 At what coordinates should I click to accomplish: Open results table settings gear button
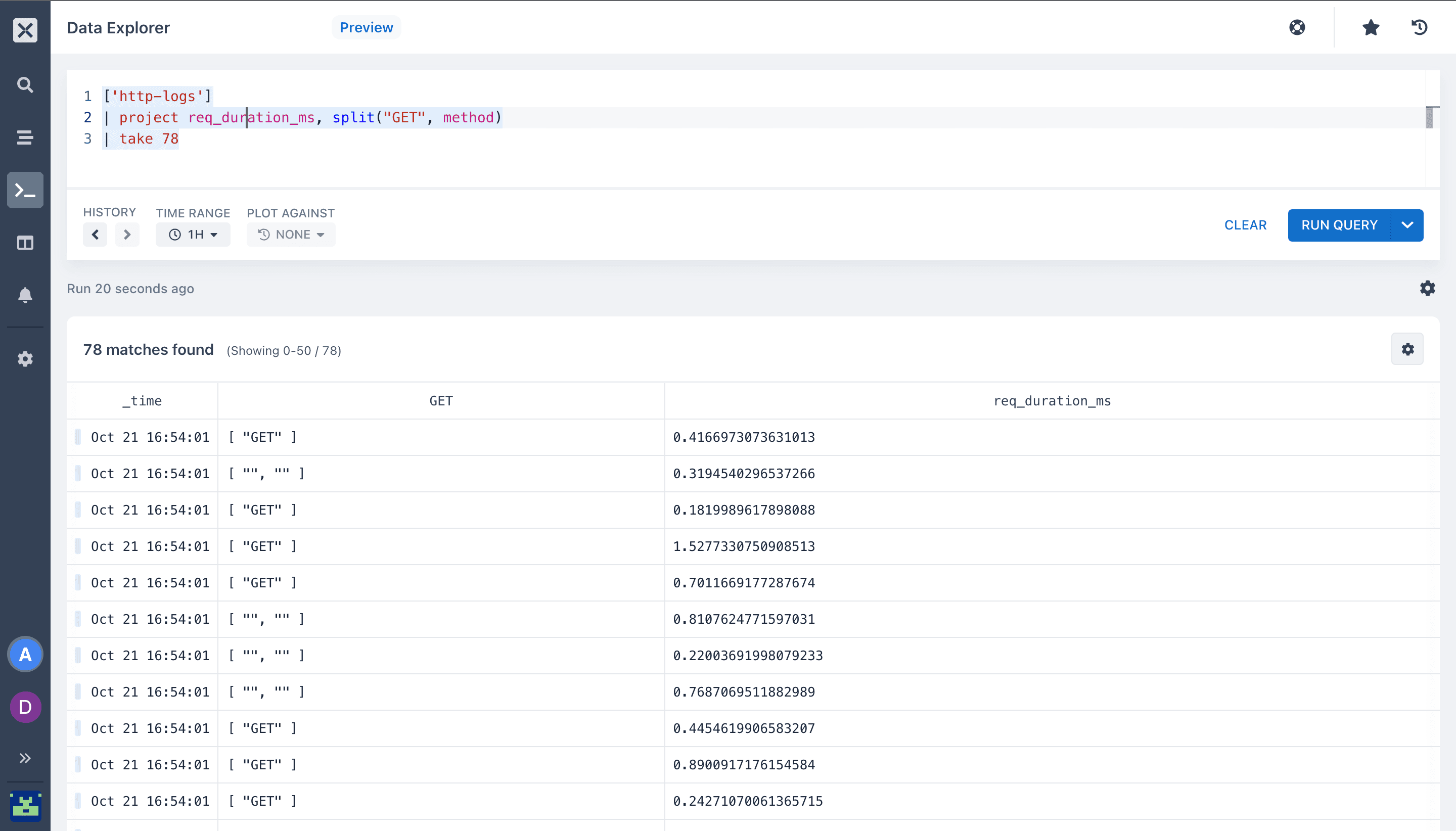pyautogui.click(x=1407, y=349)
